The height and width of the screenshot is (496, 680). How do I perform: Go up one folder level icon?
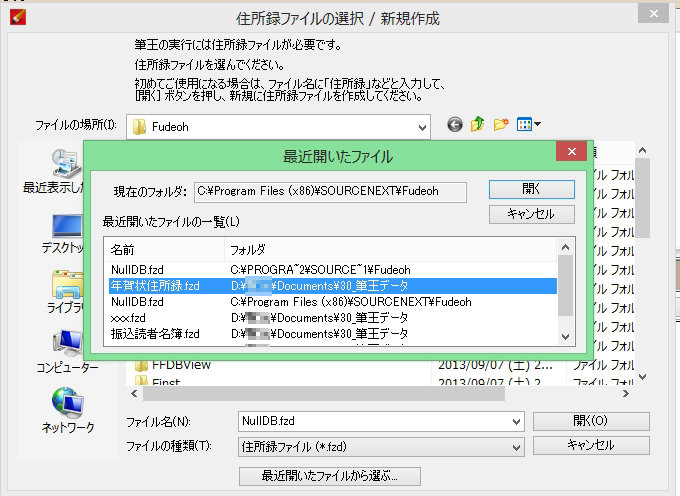478,126
